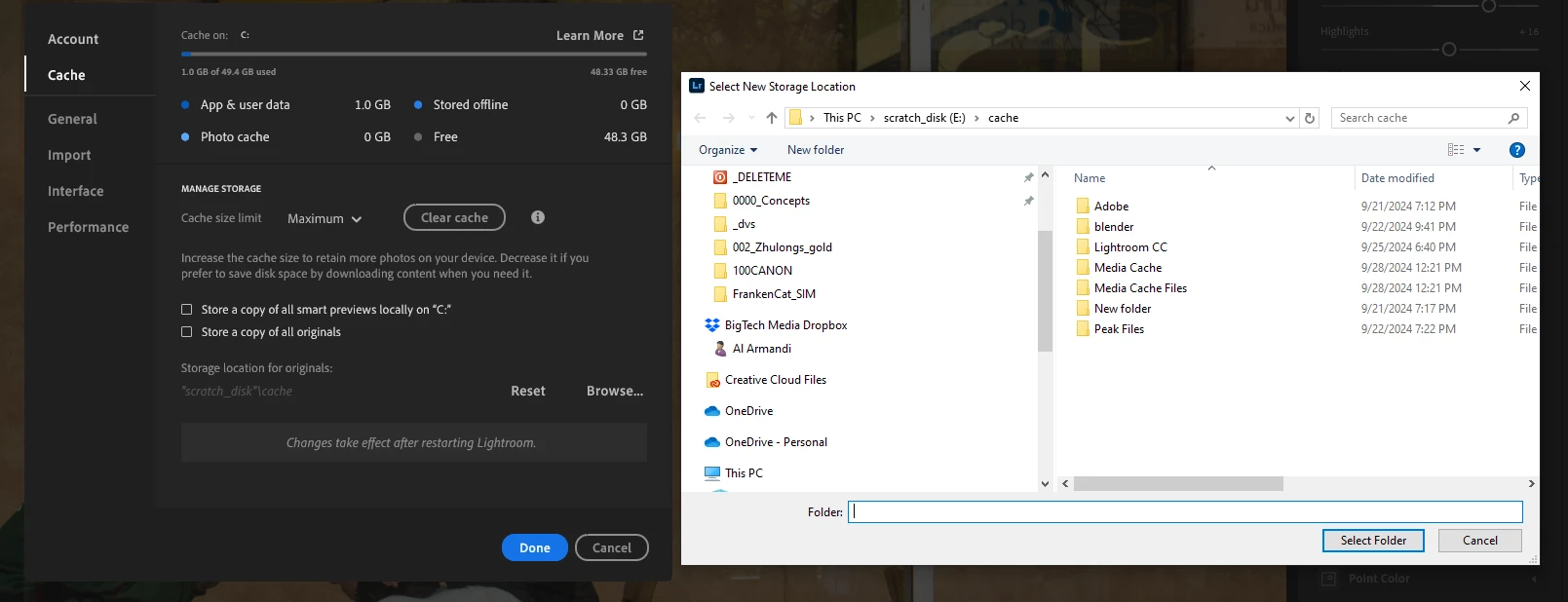Open file dialog help question mark icon
The height and width of the screenshot is (602, 1568).
(x=1516, y=150)
